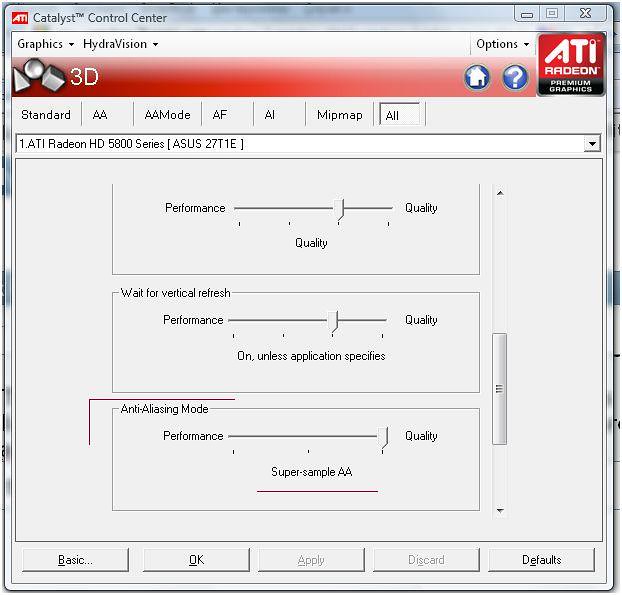Click the ATI Radeon Premium Graphics logo
The image size is (622, 595).
[x=571, y=64]
